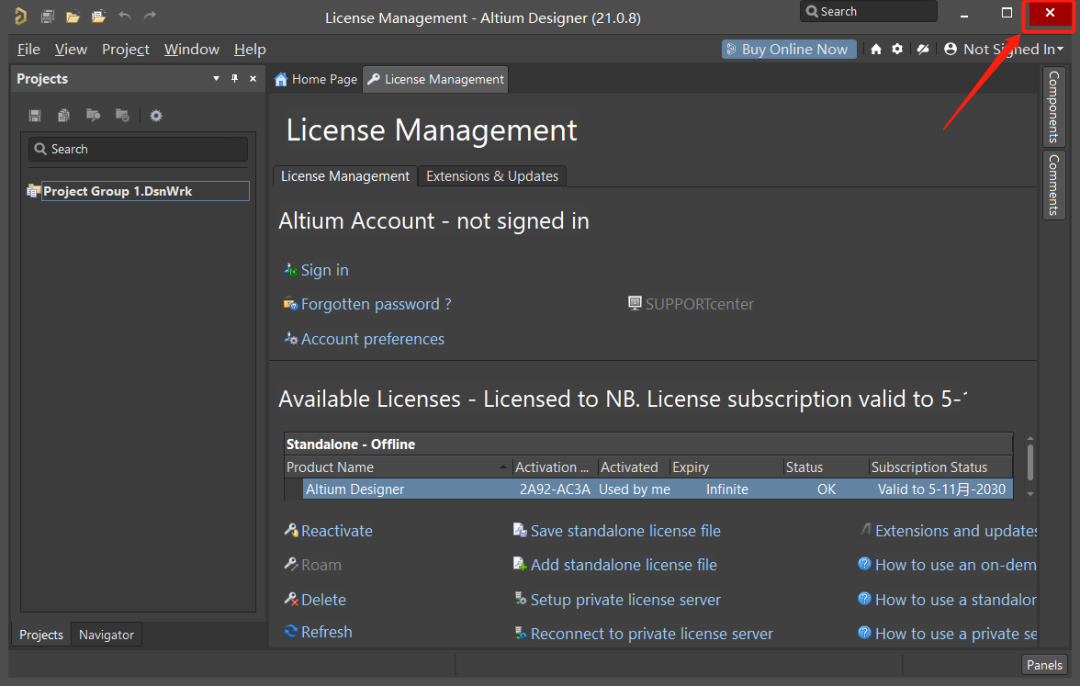
Task: Click the Reactivate license link
Action: coord(336,531)
